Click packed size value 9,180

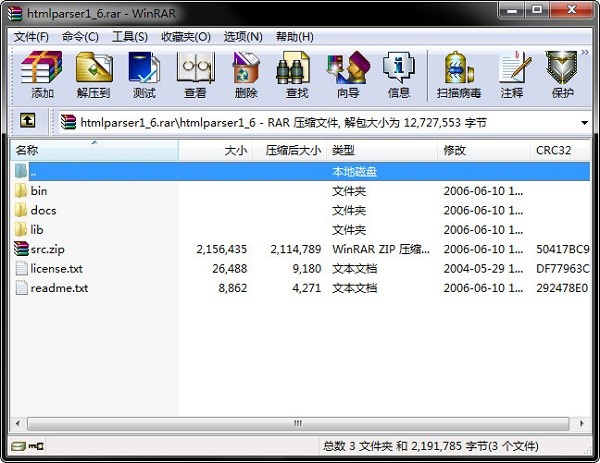(307, 269)
